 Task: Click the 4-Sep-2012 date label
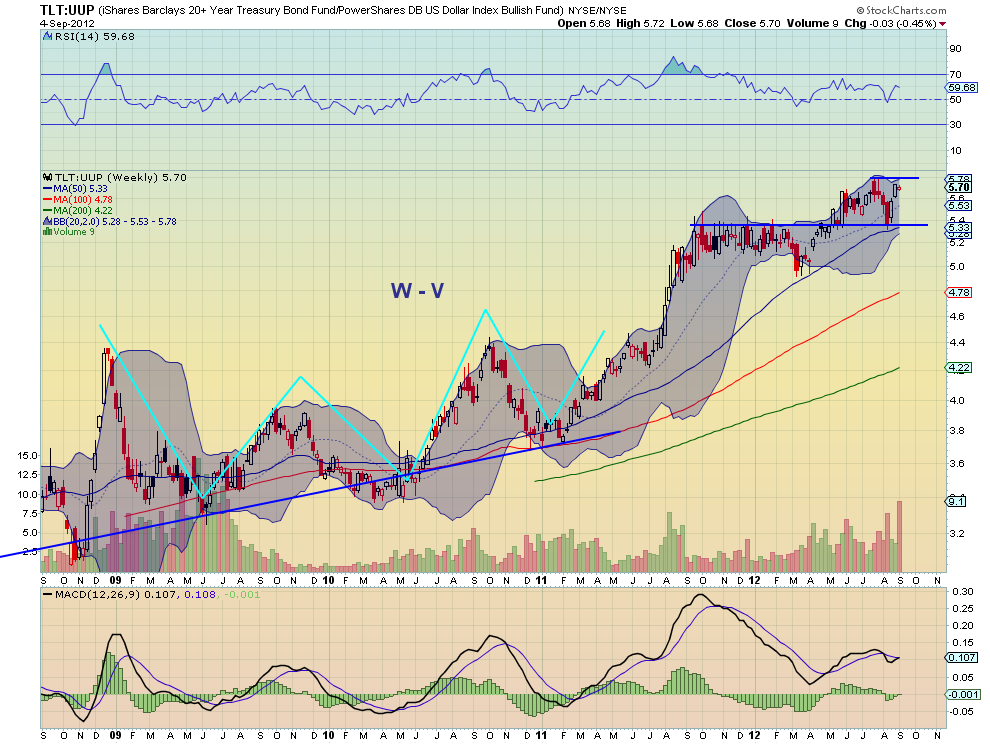click(67, 23)
